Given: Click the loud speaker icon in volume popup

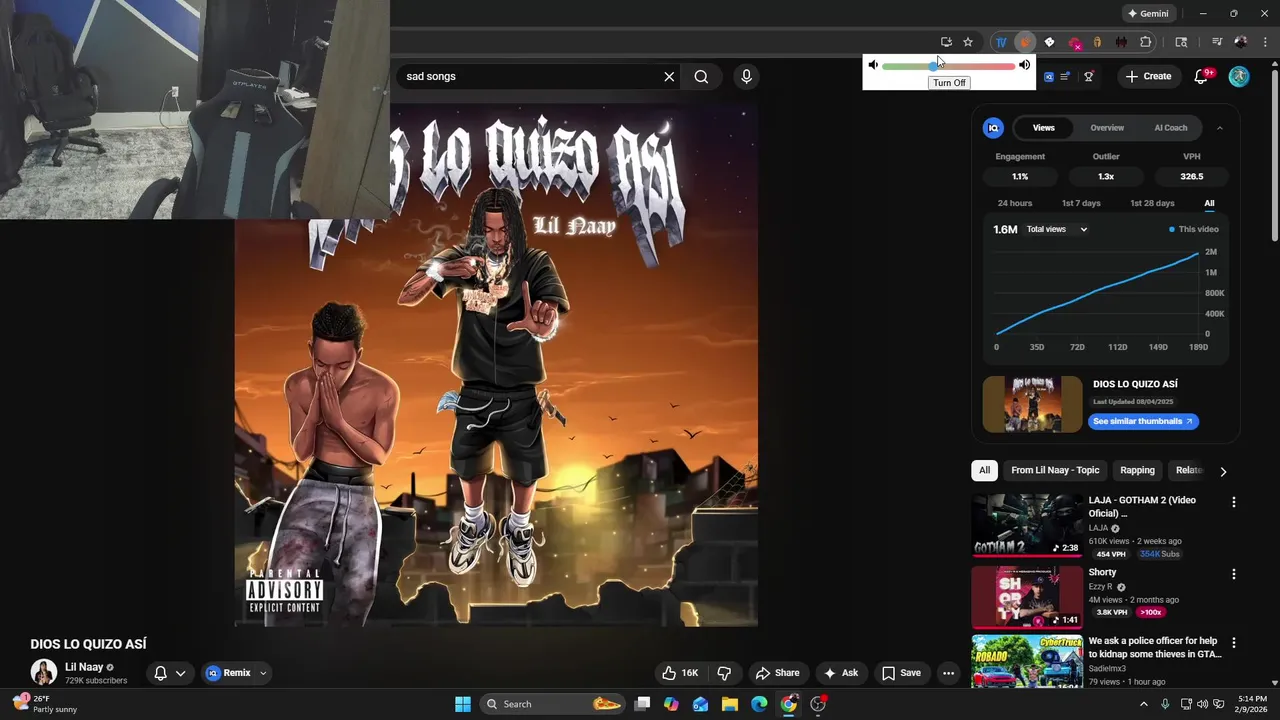Looking at the screenshot, I should coord(1024,65).
